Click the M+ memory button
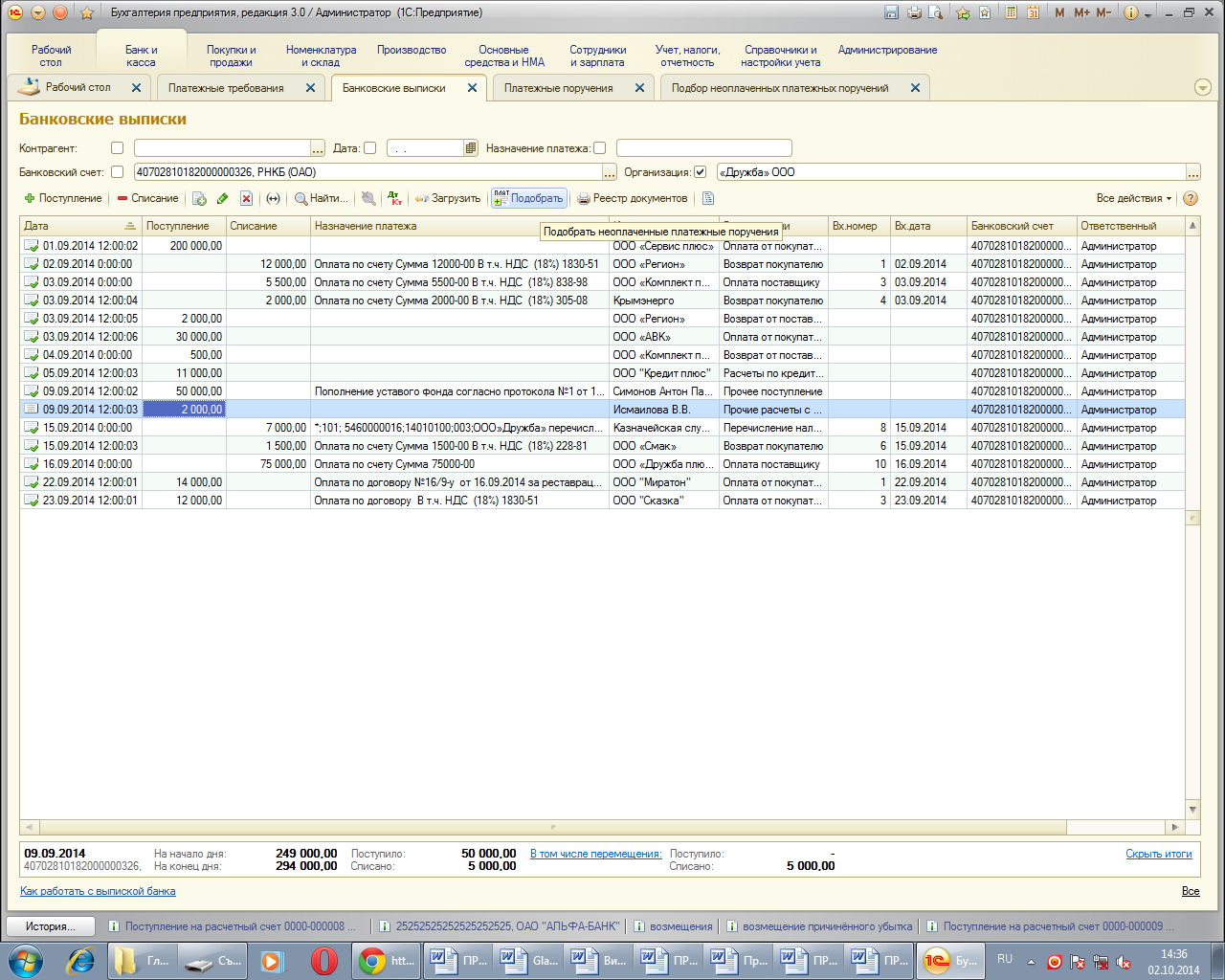Screen dimensions: 1225x980 [1082, 12]
